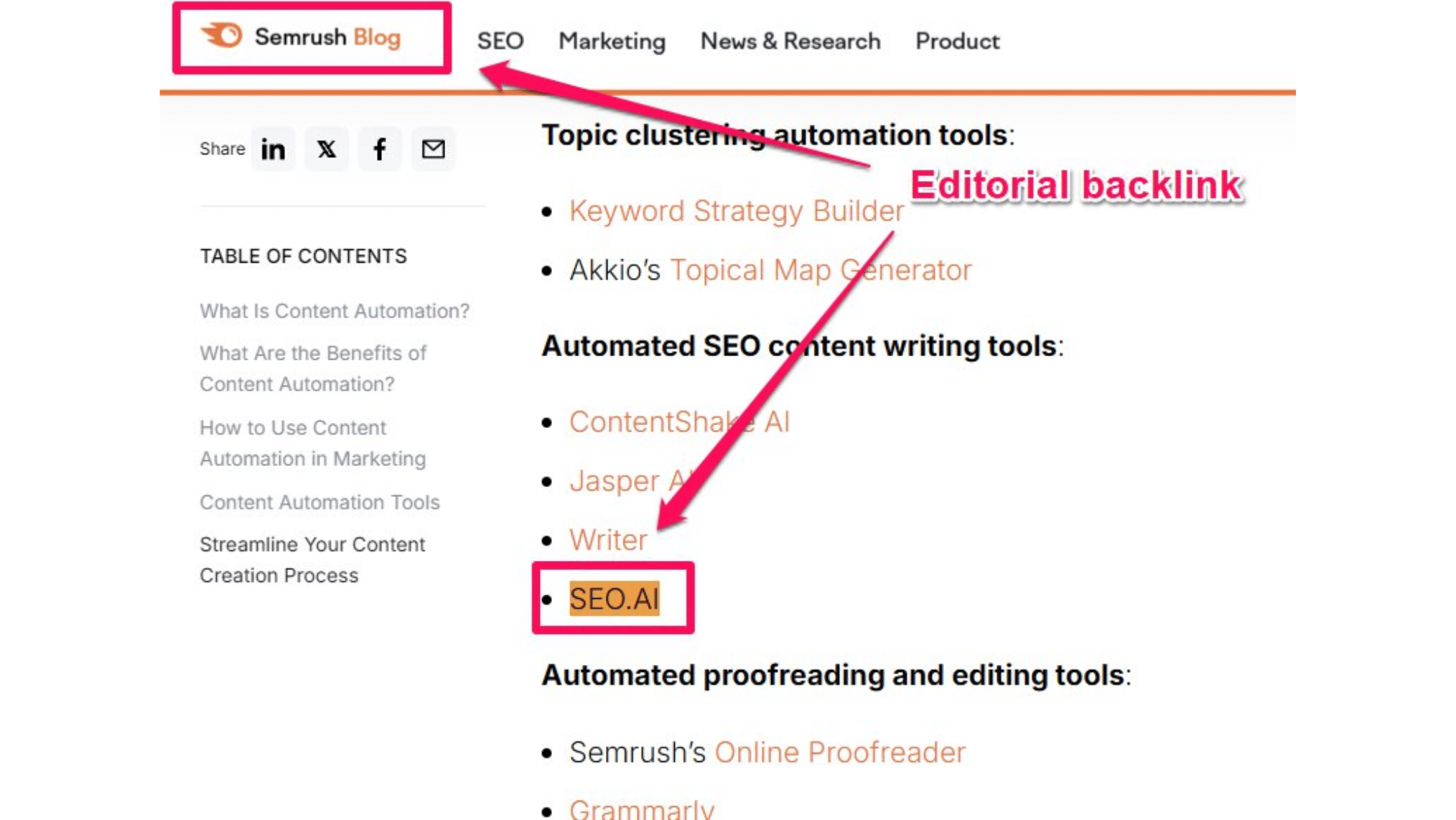Share the article via email icon
Screen dimensions: 1456x820
click(x=433, y=149)
